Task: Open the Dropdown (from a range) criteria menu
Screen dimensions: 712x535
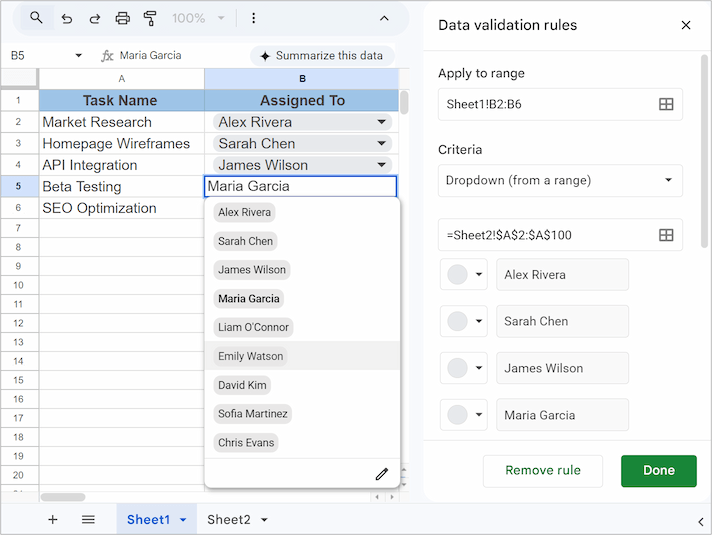Action: pos(560,180)
